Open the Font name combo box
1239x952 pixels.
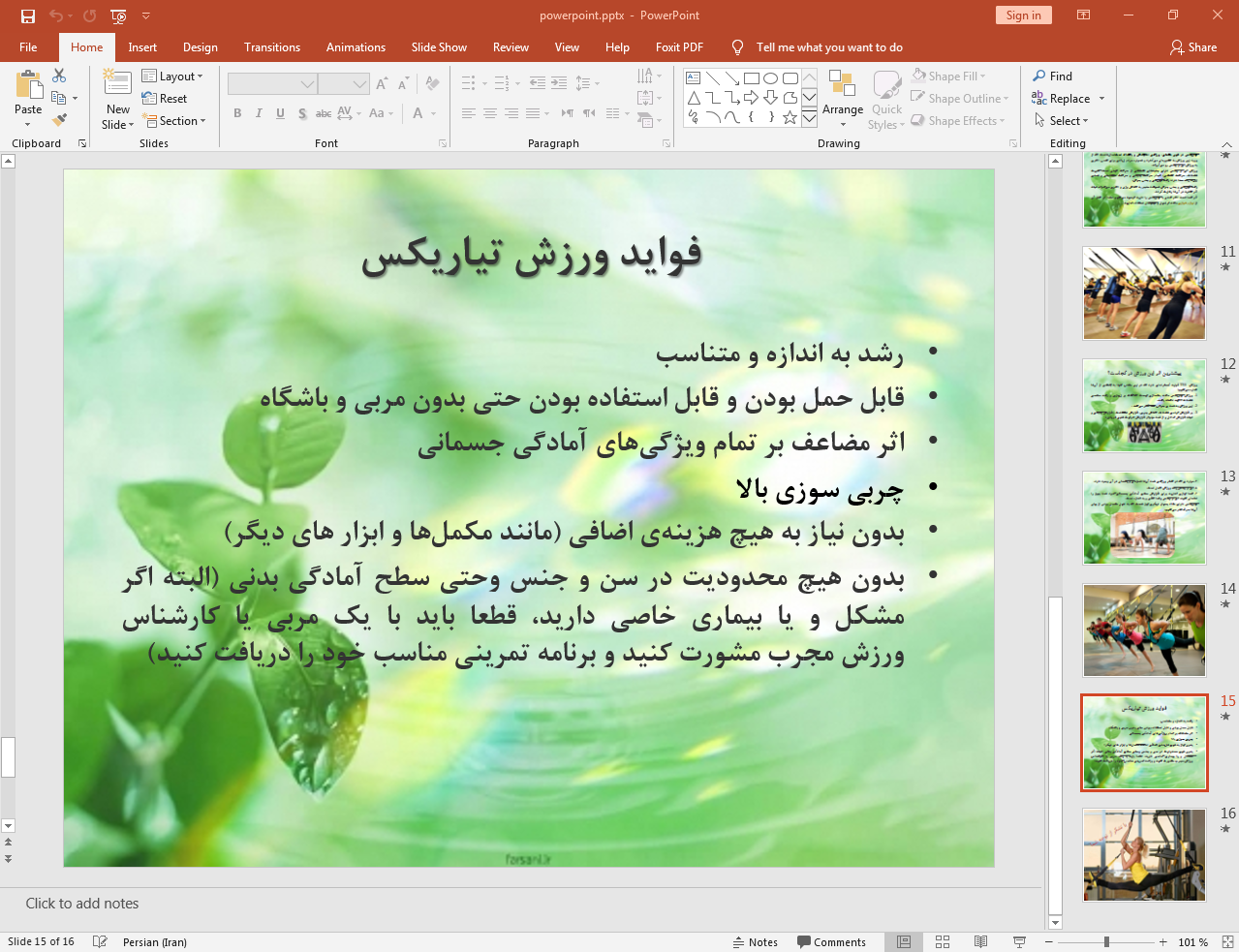(272, 84)
